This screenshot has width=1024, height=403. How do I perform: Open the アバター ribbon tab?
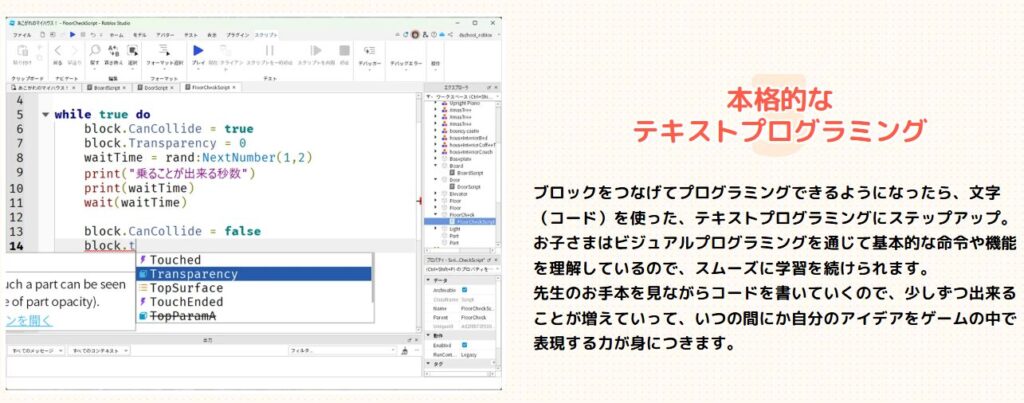coord(165,35)
